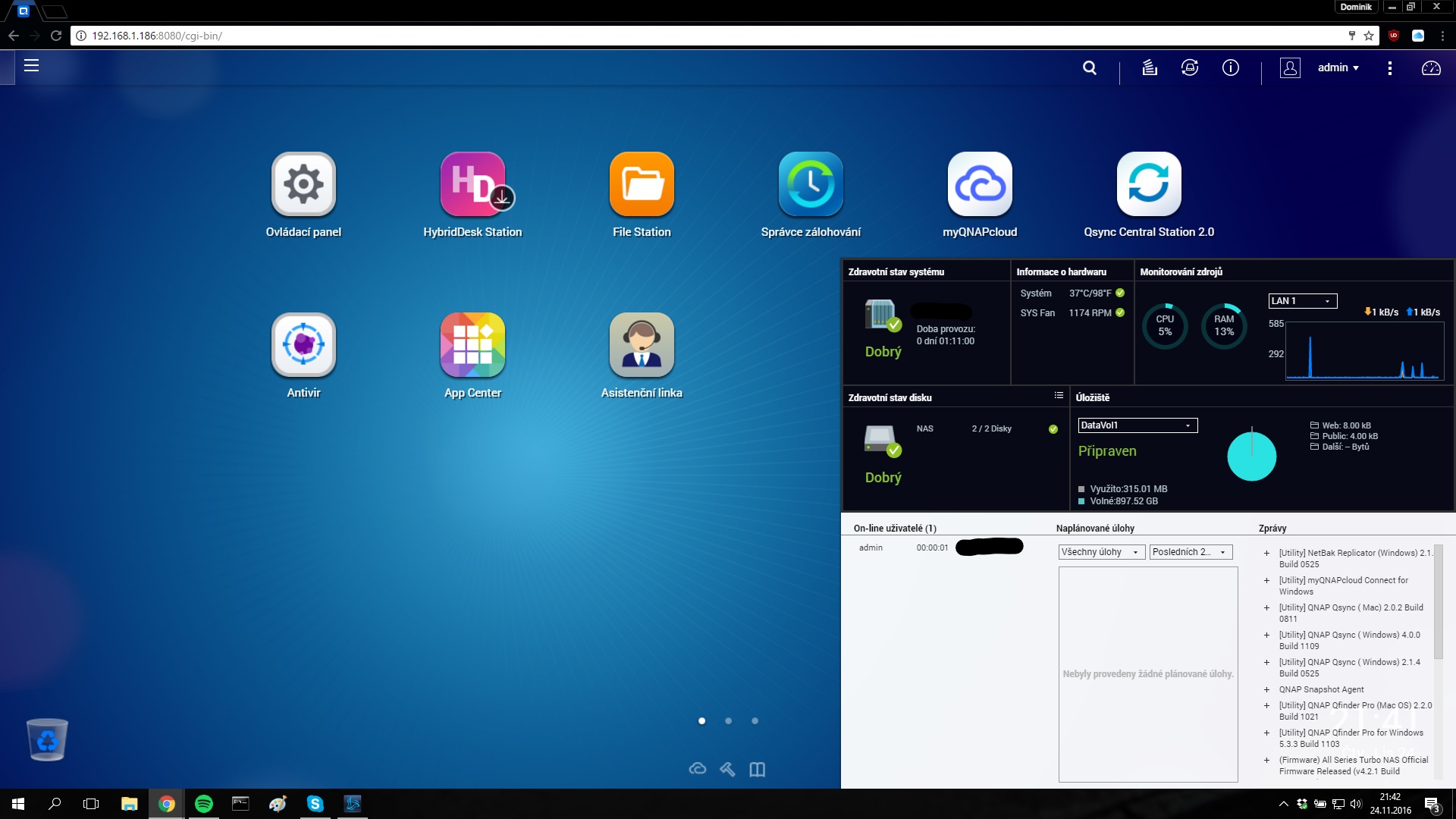This screenshot has width=1456, height=819.
Task: Open Qsync Central Station 2.0
Action: pyautogui.click(x=1149, y=184)
